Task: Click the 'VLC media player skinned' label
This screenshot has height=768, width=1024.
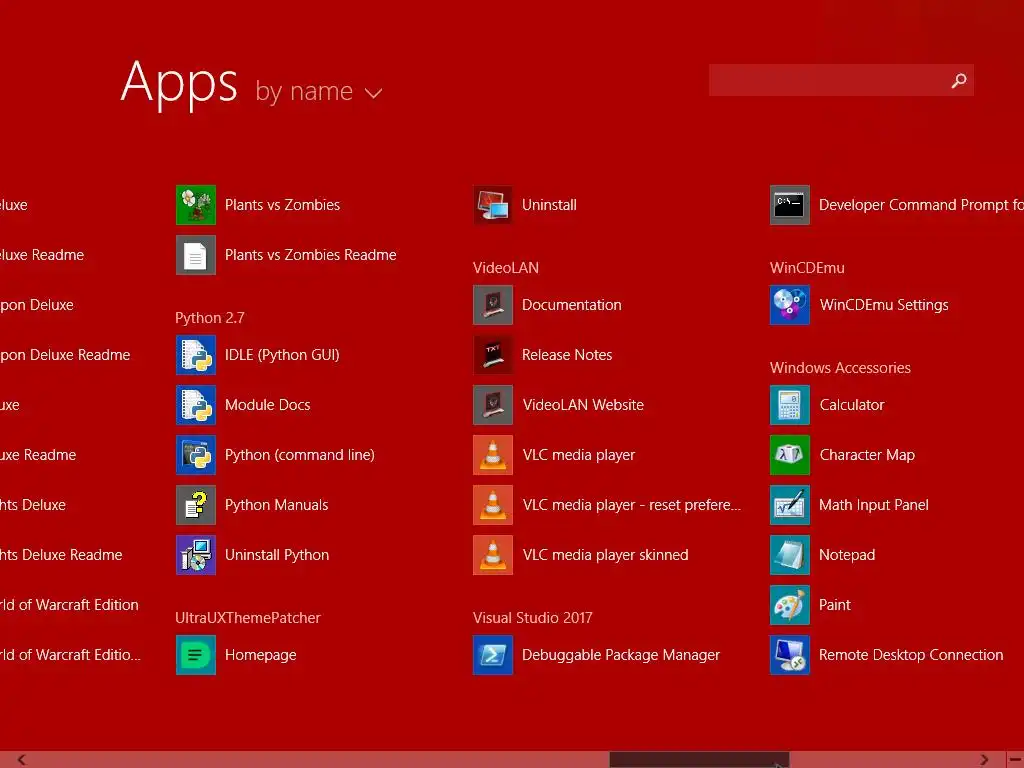Action: coord(605,555)
